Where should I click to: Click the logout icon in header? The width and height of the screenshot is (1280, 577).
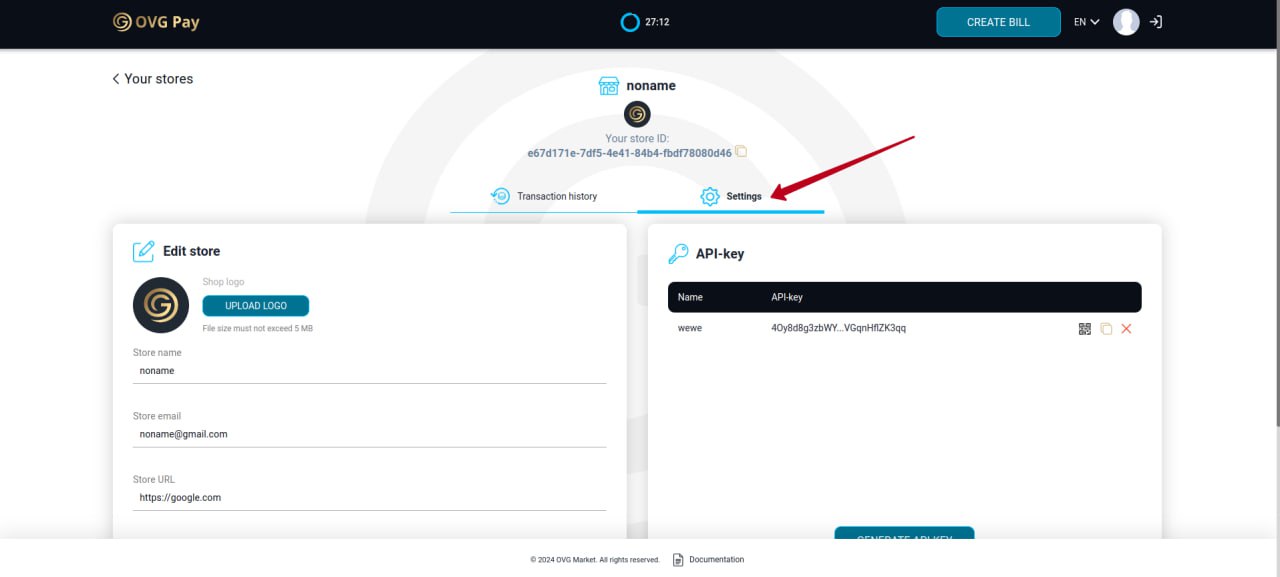1156,22
